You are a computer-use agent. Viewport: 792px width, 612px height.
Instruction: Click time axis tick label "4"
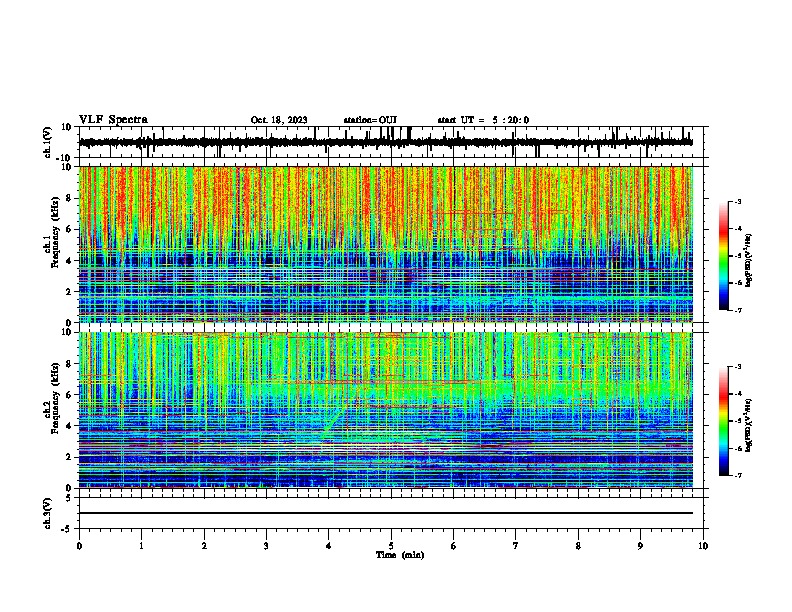pos(329,546)
